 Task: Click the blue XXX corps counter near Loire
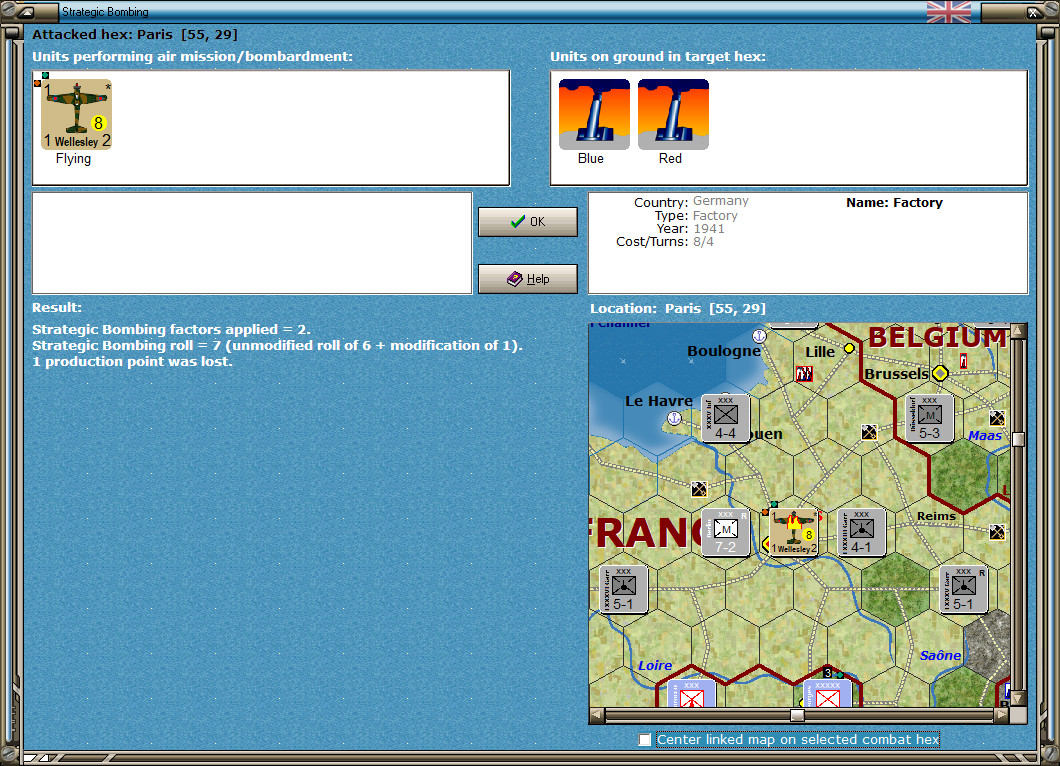[x=692, y=694]
